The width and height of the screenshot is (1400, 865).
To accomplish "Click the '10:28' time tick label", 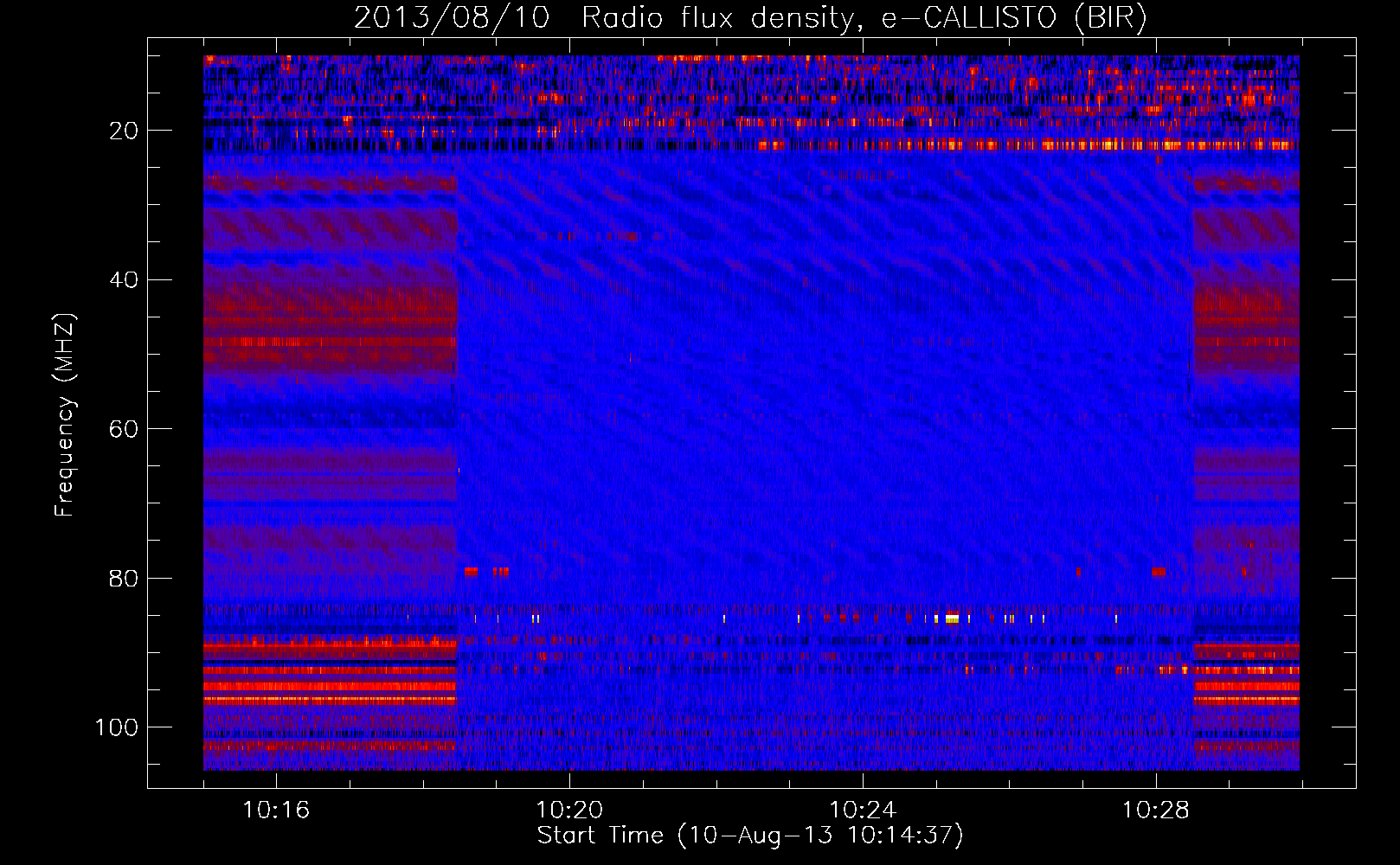I will click(1156, 810).
